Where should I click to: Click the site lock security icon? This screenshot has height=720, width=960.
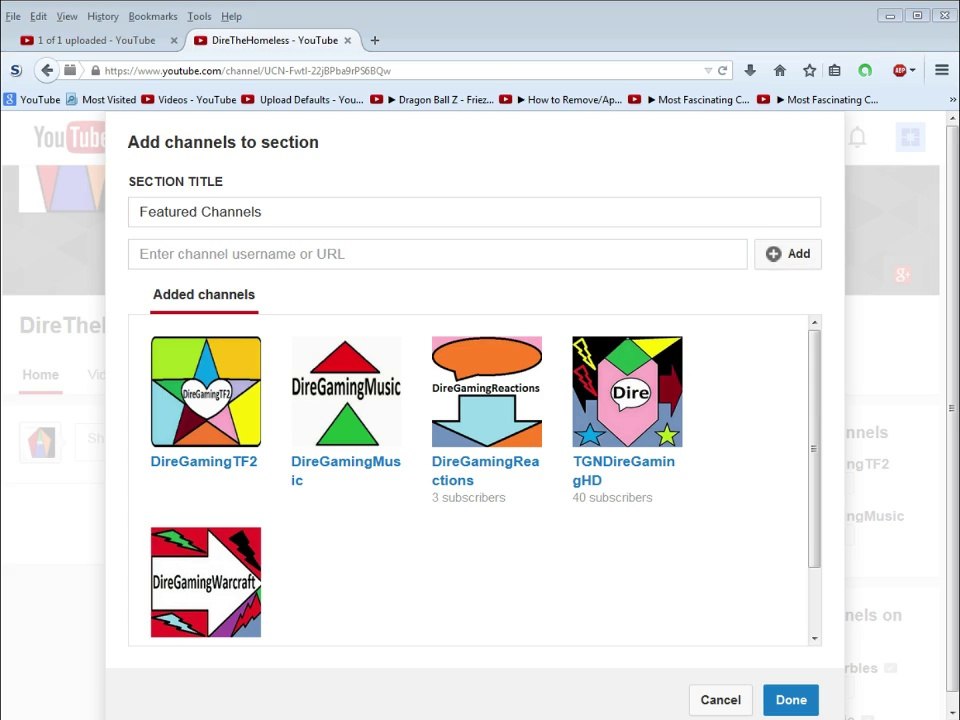coord(95,70)
